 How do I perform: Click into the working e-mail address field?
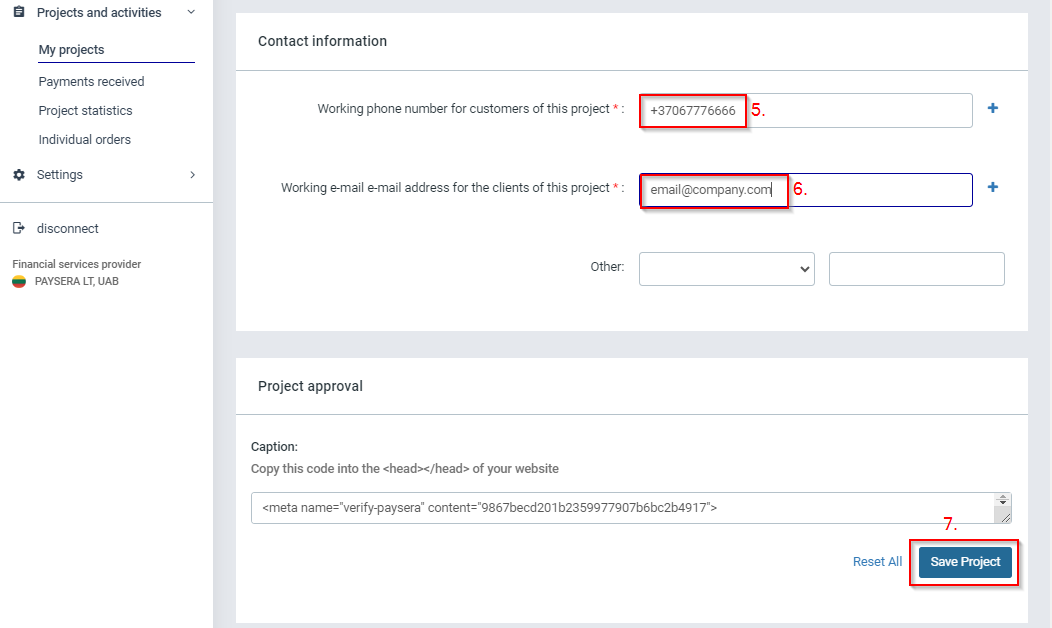coord(880,189)
